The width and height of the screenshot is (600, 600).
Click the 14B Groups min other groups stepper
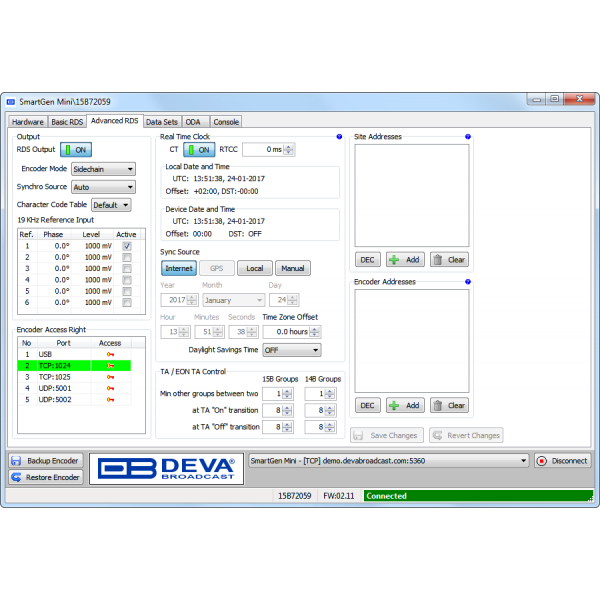(x=329, y=394)
